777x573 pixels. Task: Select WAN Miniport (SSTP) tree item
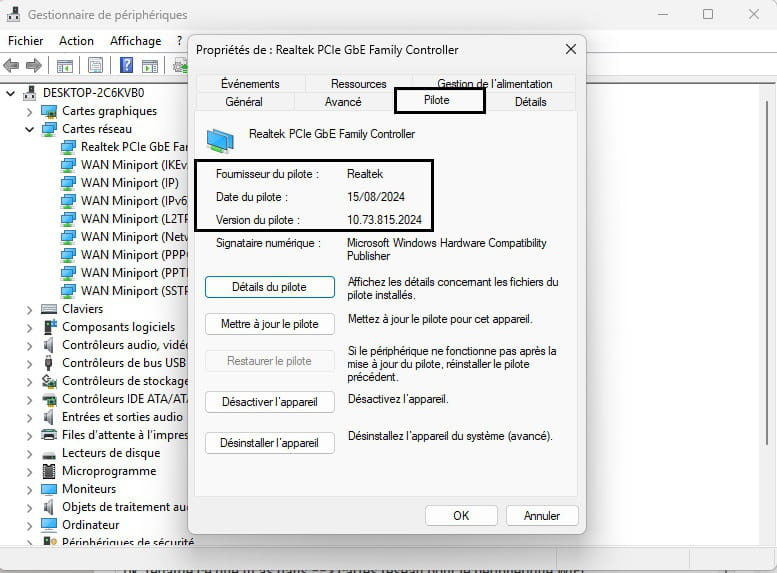[x=123, y=290]
